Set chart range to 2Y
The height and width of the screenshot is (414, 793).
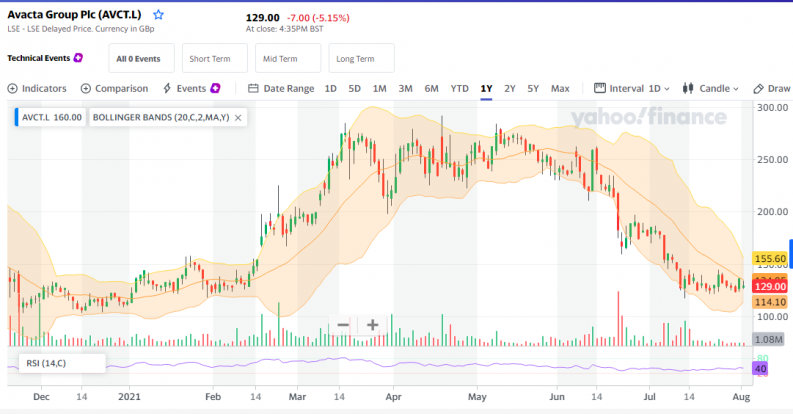click(510, 88)
